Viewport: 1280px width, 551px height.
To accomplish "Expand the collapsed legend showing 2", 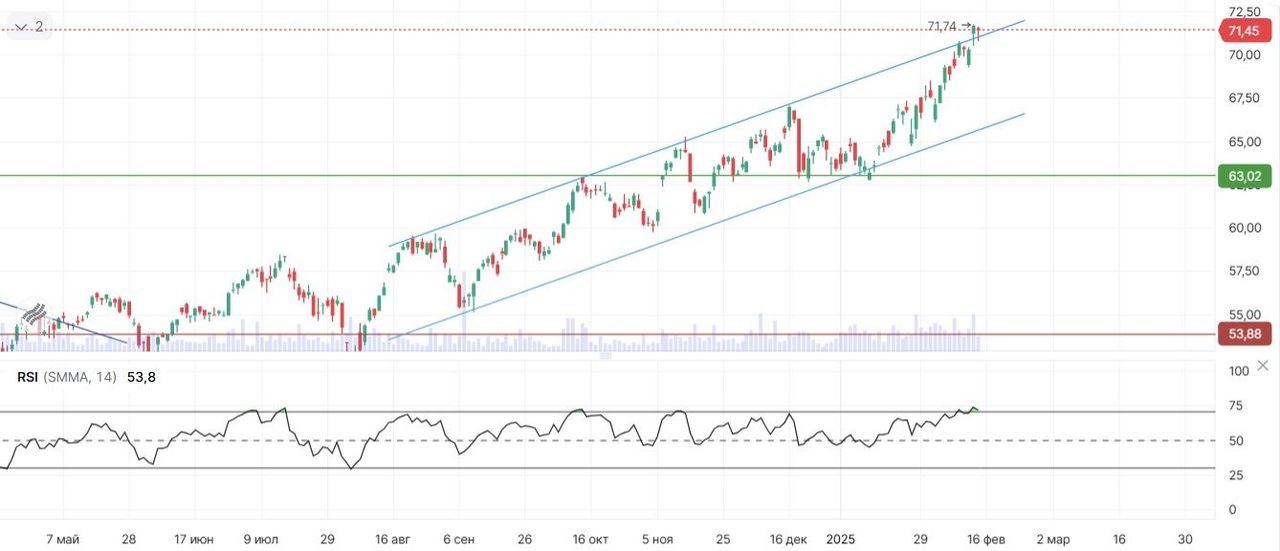I will [28, 27].
